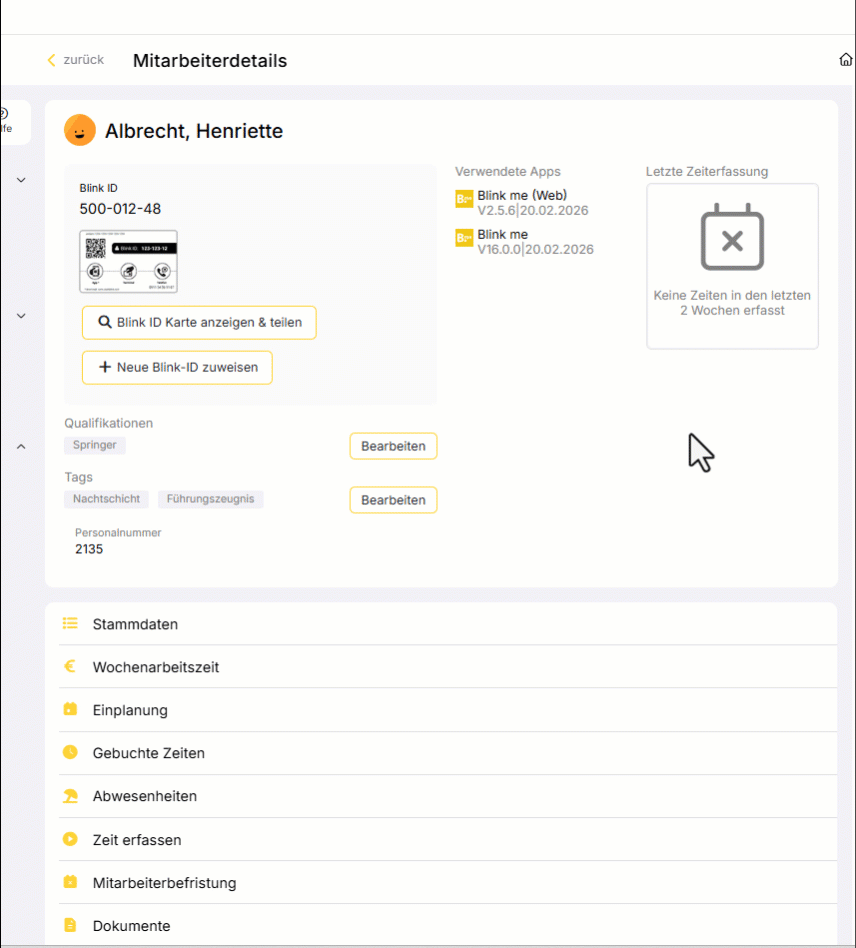Click the orange avatar of Henriette Albrecht

80,130
